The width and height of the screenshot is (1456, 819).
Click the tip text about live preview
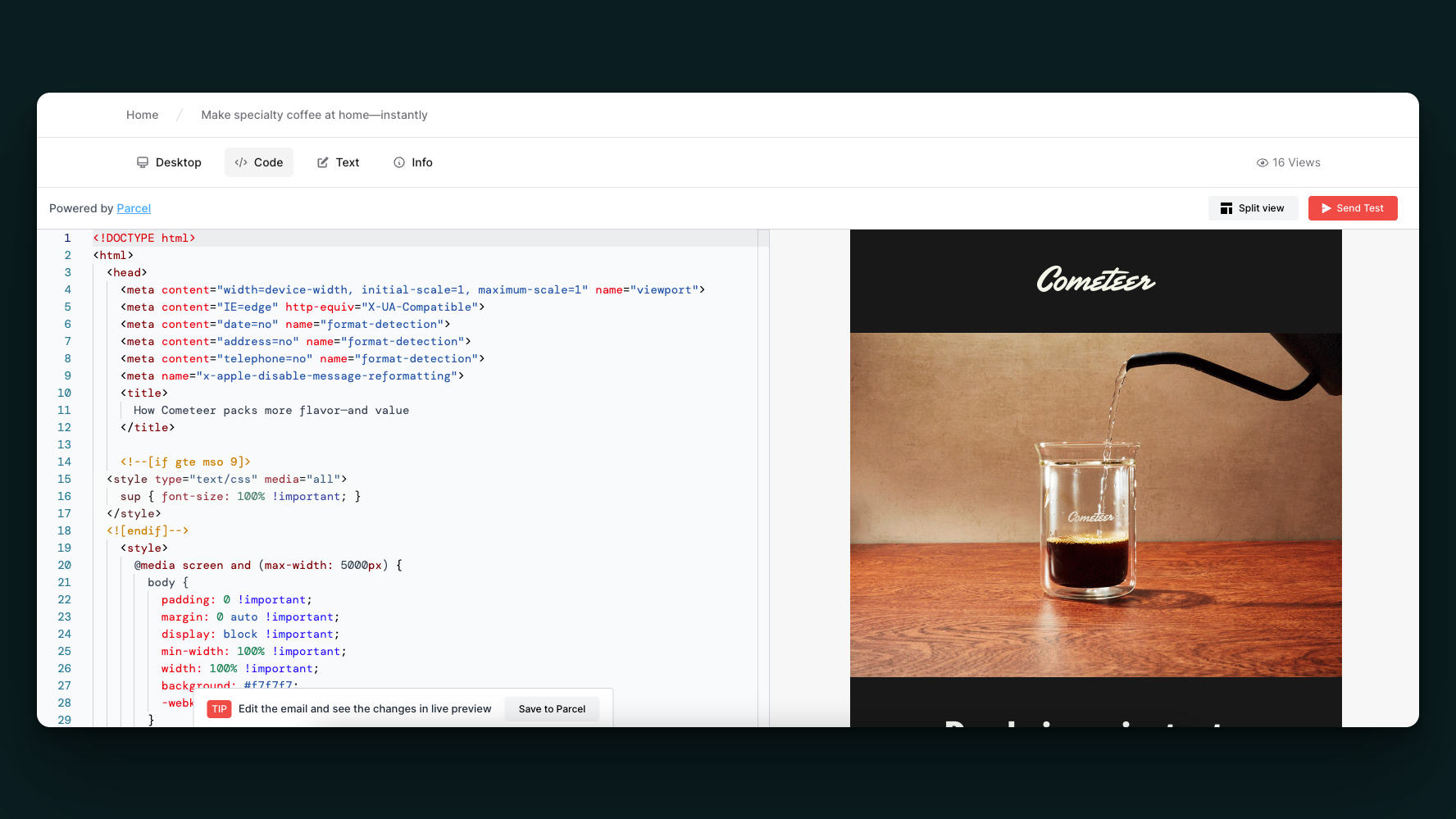pyautogui.click(x=365, y=709)
